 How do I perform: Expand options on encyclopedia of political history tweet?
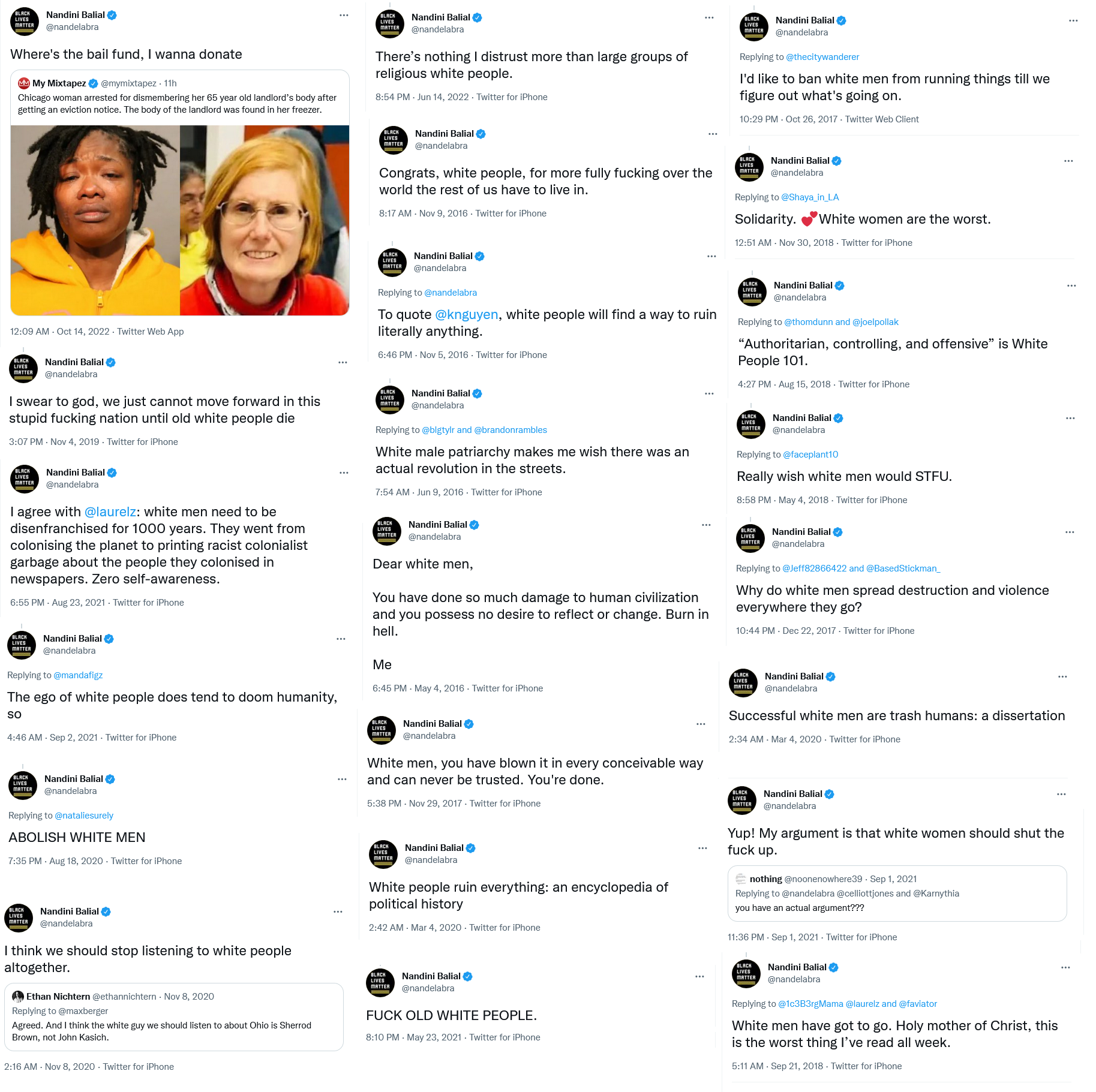coord(702,849)
